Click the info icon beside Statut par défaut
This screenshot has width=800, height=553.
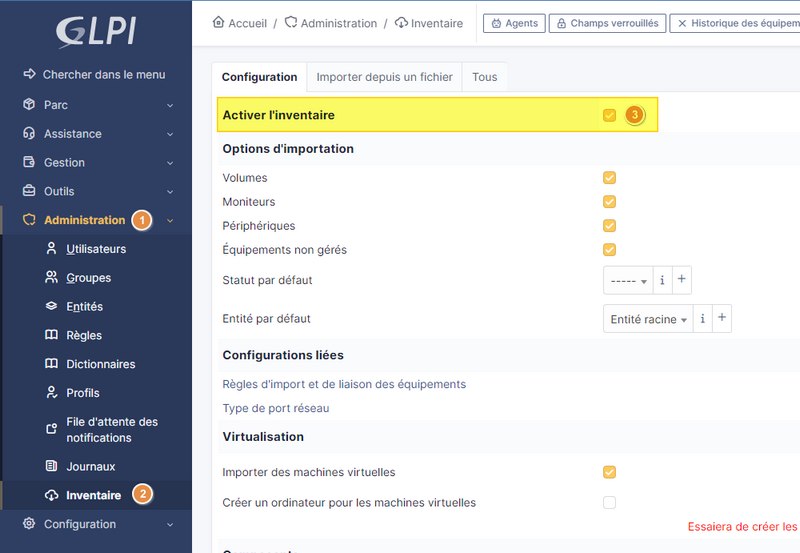coord(662,280)
